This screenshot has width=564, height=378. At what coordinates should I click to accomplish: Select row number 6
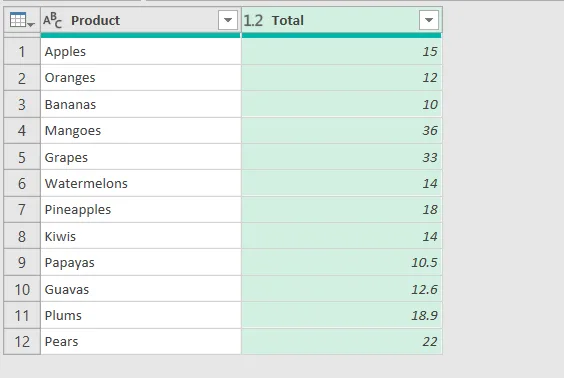pos(22,183)
